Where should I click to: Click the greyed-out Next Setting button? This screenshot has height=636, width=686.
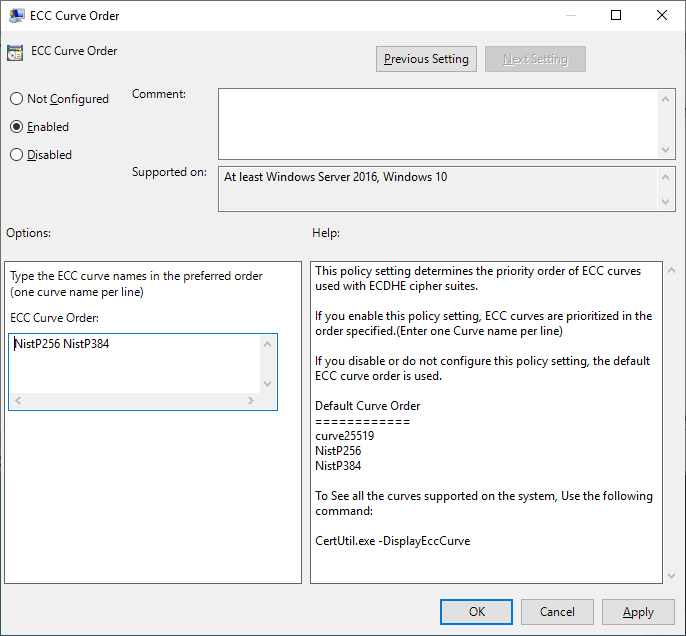point(535,59)
